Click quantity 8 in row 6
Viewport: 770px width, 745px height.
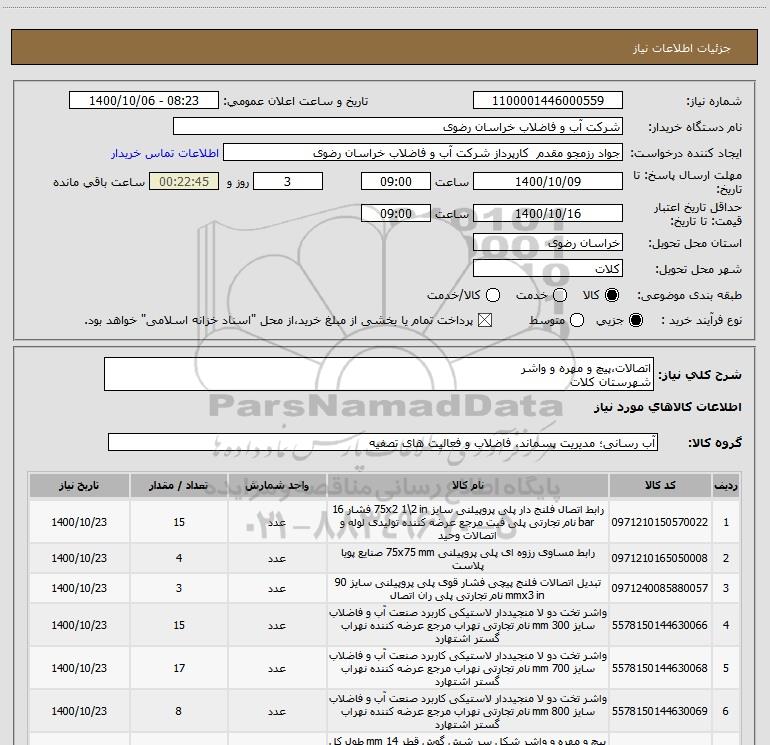179,711
